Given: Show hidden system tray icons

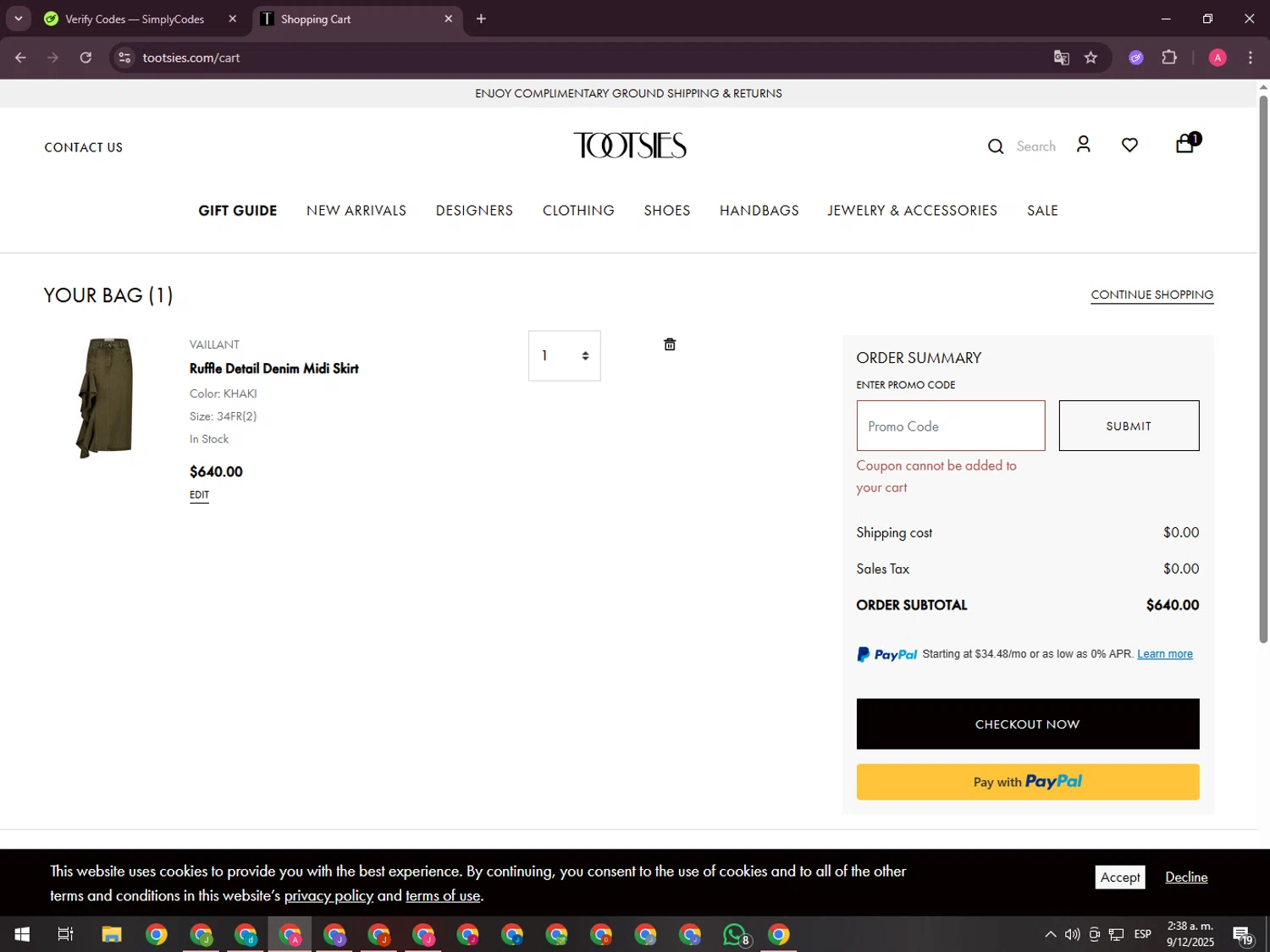Looking at the screenshot, I should coord(1050,934).
